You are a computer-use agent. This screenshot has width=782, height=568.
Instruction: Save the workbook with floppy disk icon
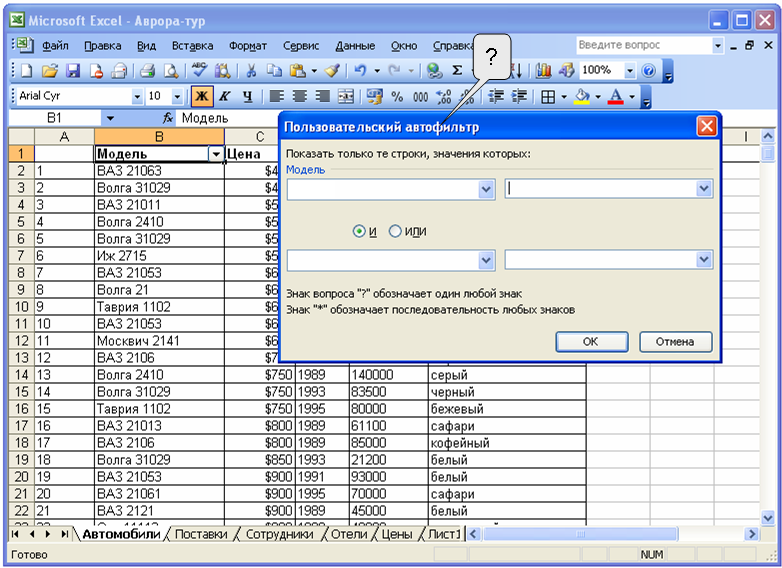73,71
